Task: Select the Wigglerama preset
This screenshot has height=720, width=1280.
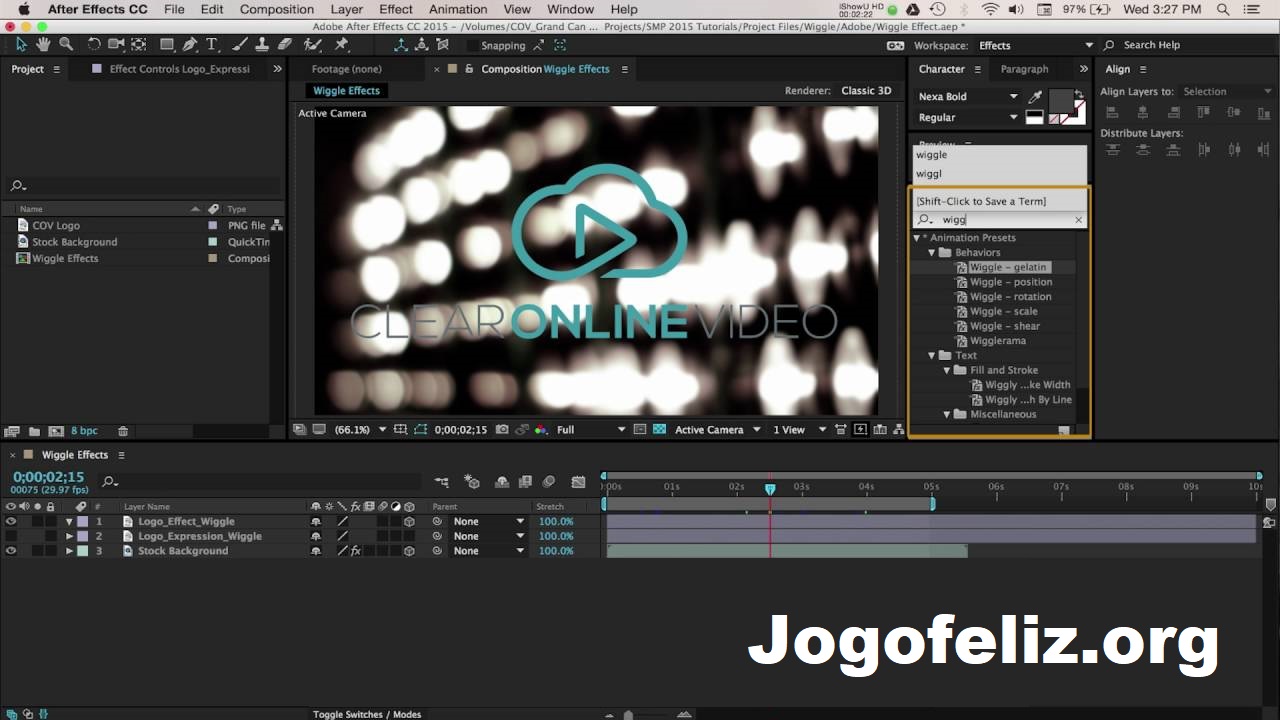Action: click(998, 341)
